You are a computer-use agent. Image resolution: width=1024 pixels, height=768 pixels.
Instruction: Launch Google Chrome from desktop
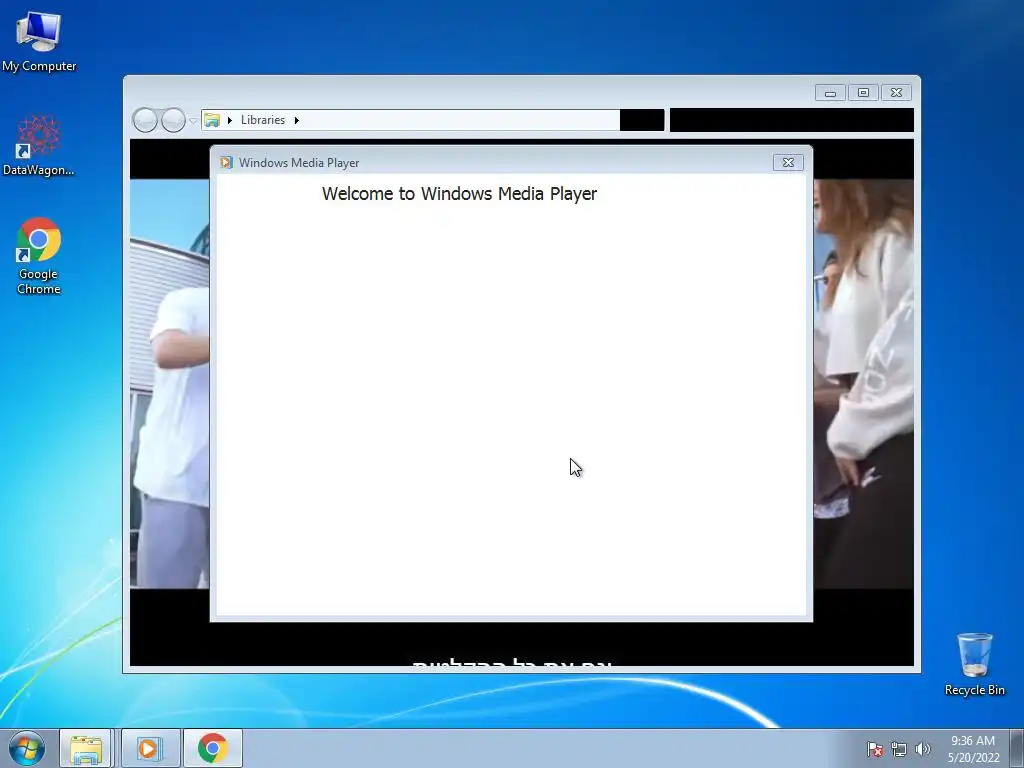click(39, 255)
